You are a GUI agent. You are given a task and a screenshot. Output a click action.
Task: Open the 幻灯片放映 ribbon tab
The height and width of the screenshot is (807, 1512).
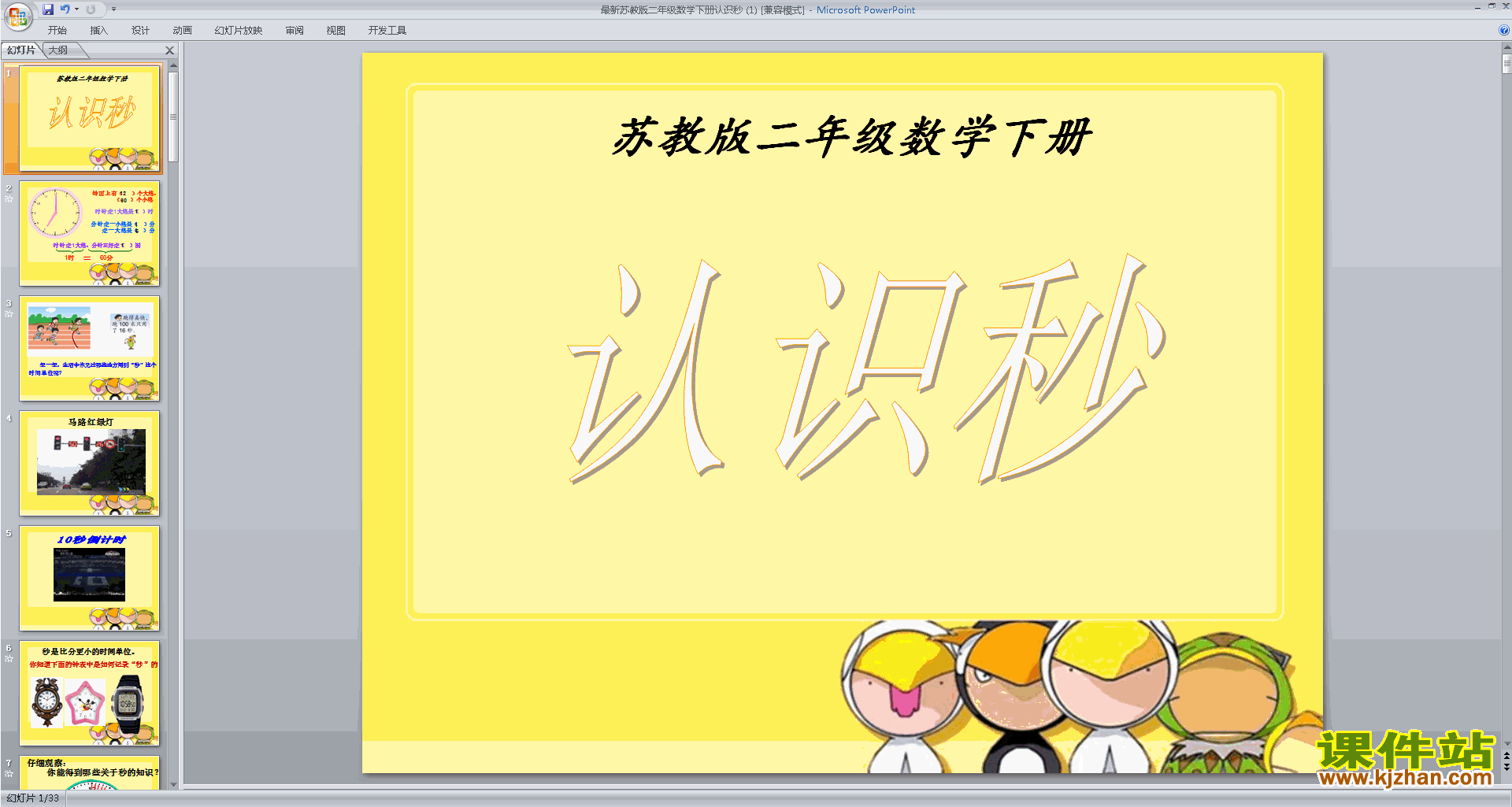[239, 31]
